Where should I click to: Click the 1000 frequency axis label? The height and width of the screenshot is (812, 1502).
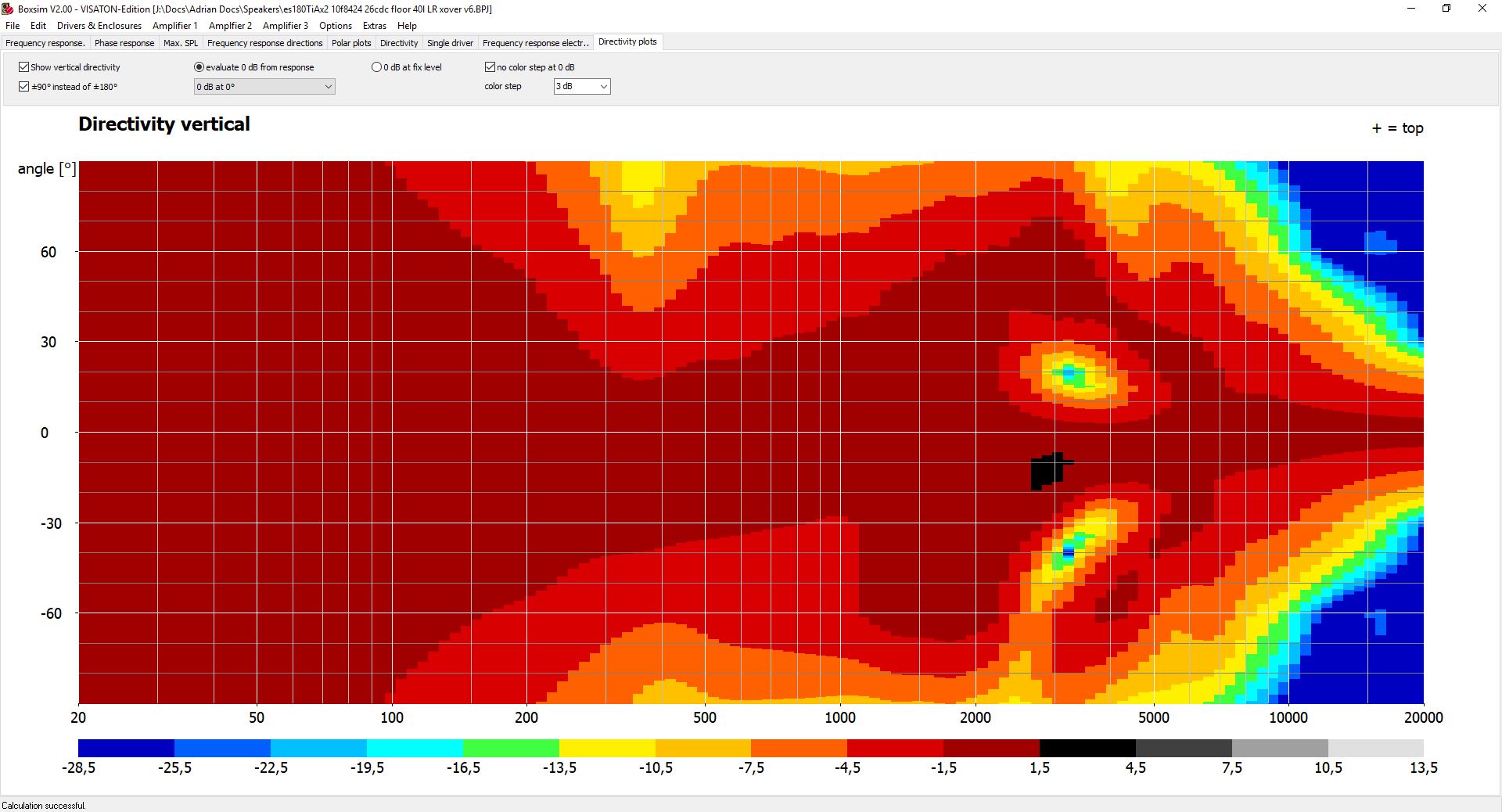[x=840, y=717]
